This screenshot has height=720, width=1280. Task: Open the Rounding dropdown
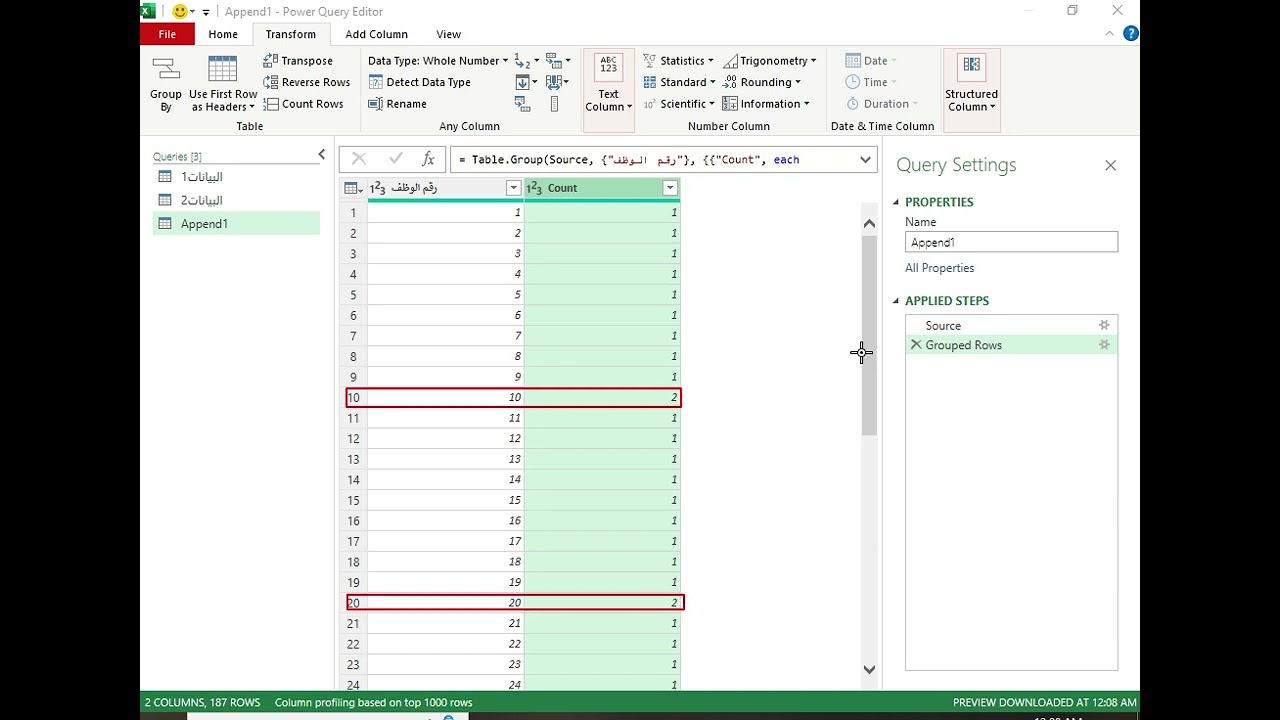tap(762, 82)
